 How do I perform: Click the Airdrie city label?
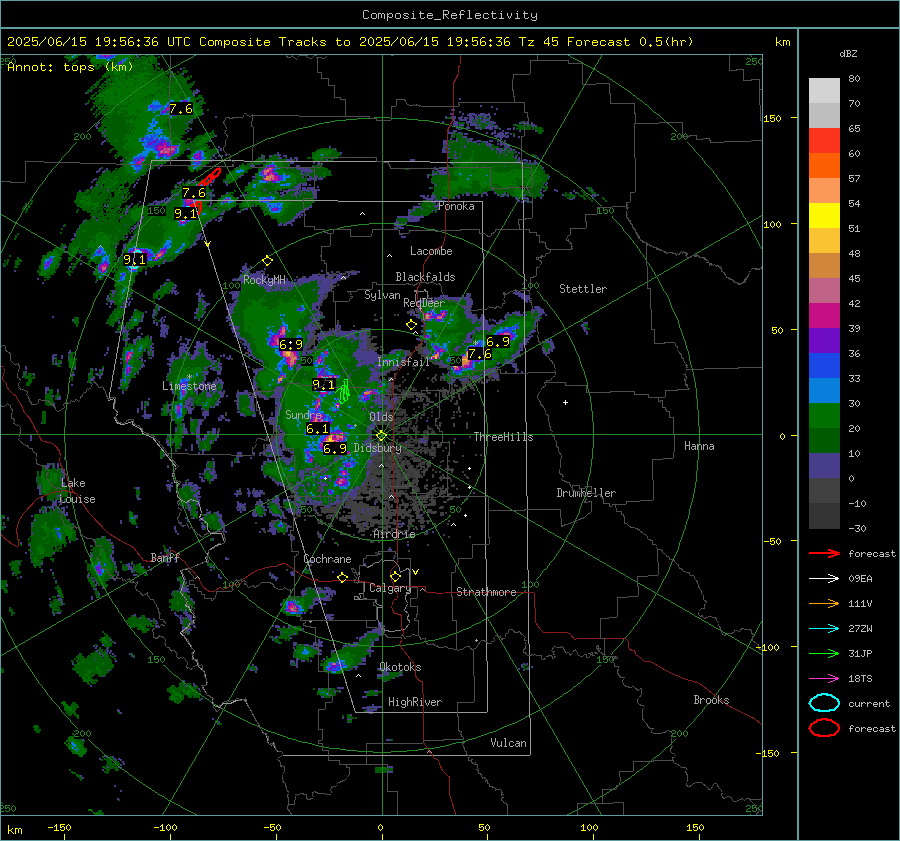[x=394, y=534]
